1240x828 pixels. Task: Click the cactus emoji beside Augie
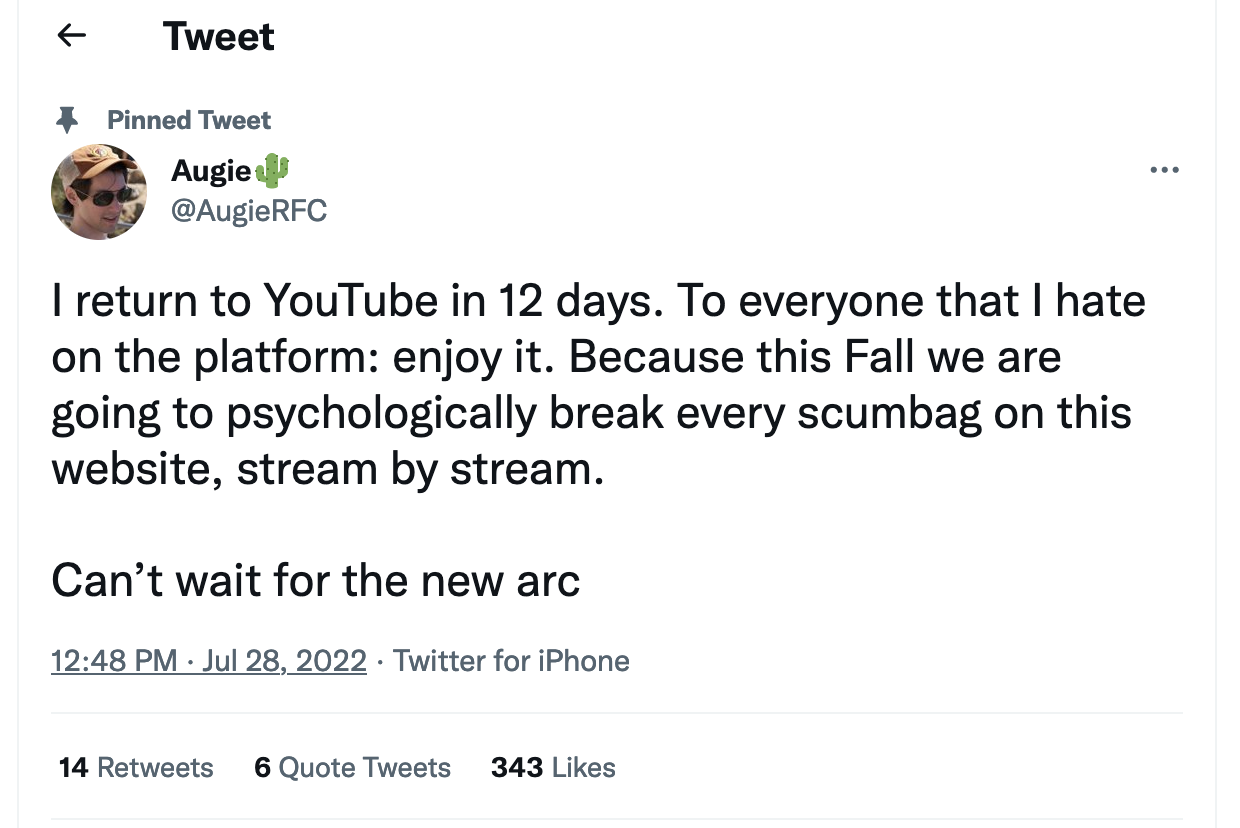273,171
